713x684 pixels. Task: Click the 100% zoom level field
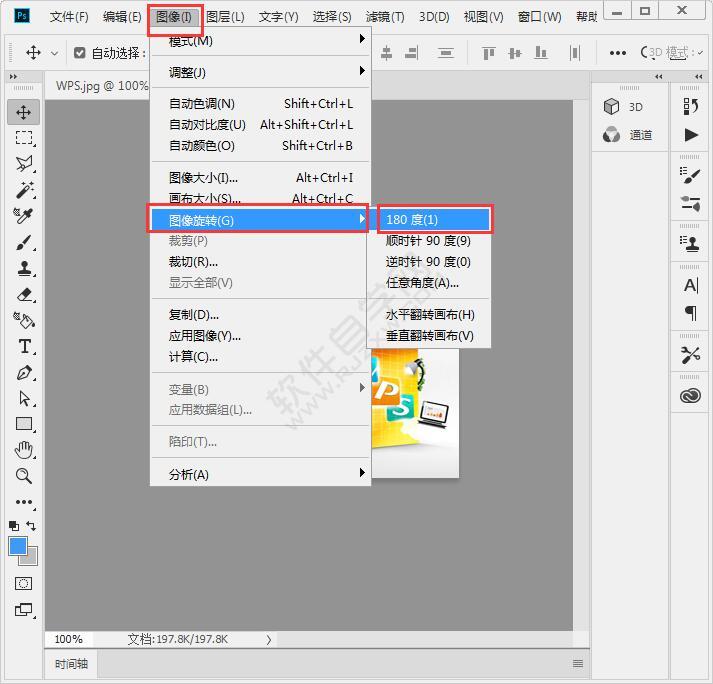pos(69,639)
